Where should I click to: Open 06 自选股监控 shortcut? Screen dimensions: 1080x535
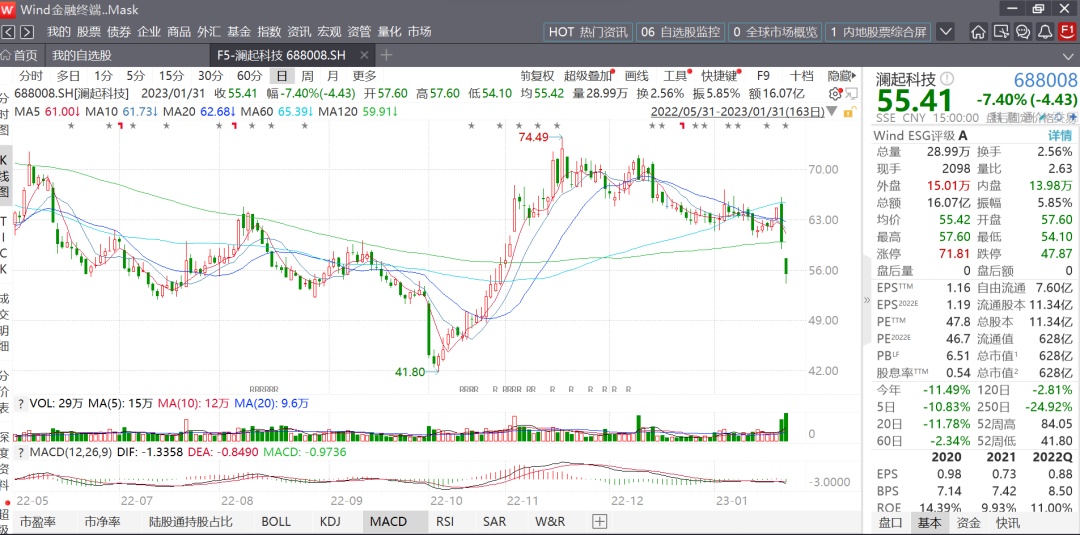[680, 32]
